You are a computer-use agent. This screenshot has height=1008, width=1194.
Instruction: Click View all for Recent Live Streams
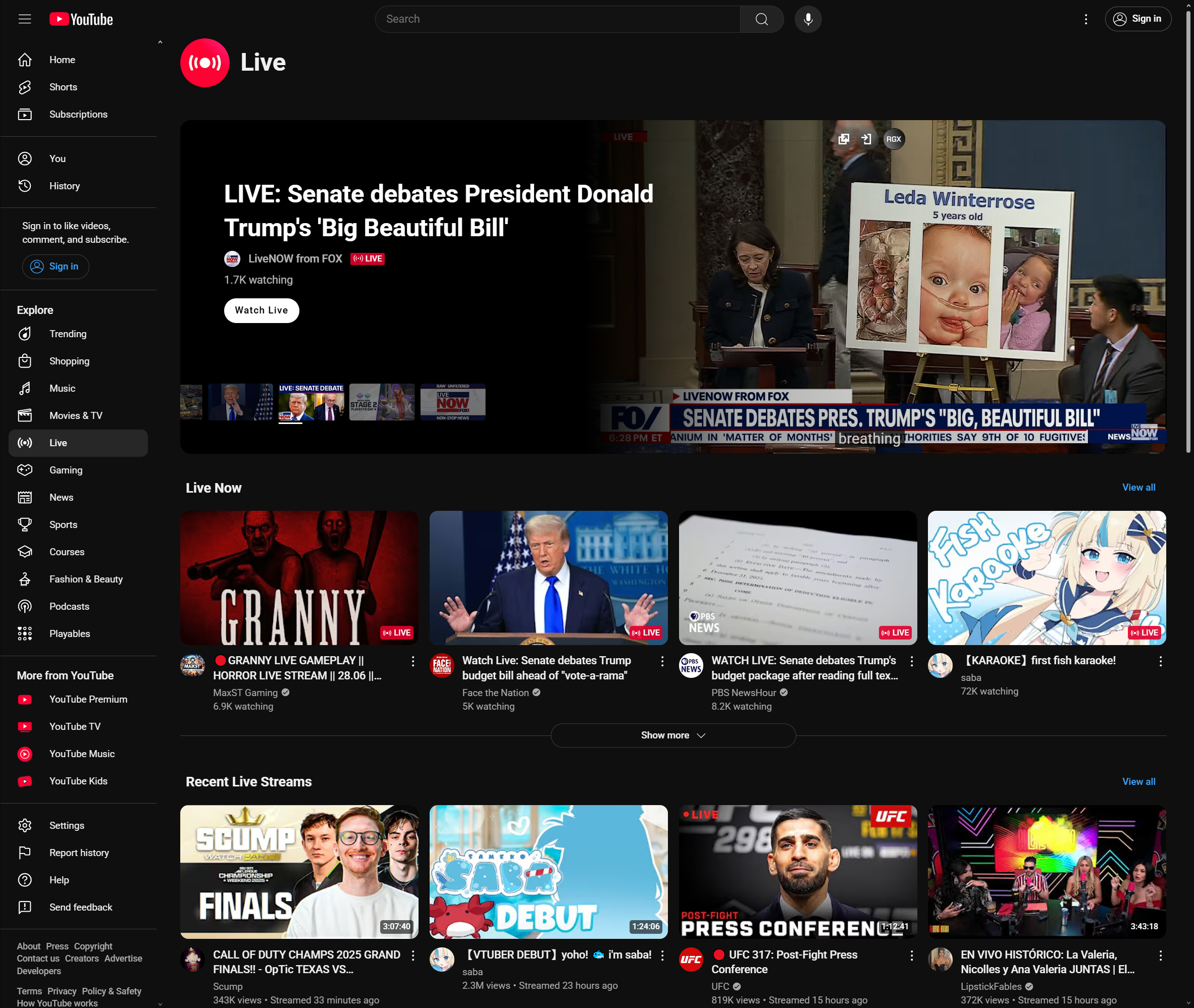[x=1138, y=782]
